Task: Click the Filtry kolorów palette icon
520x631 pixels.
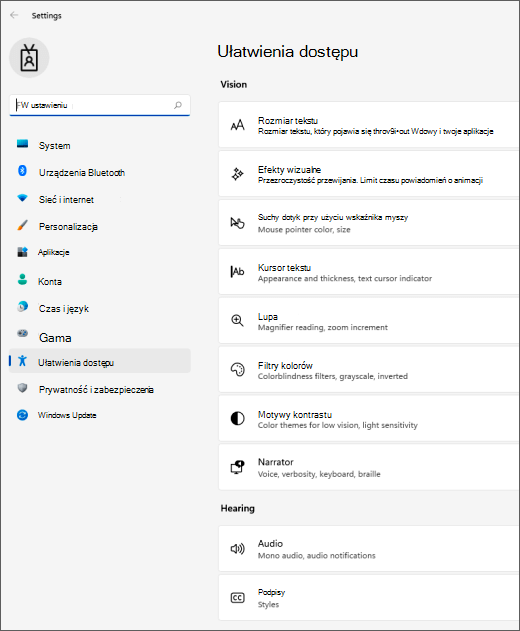Action: tap(237, 369)
